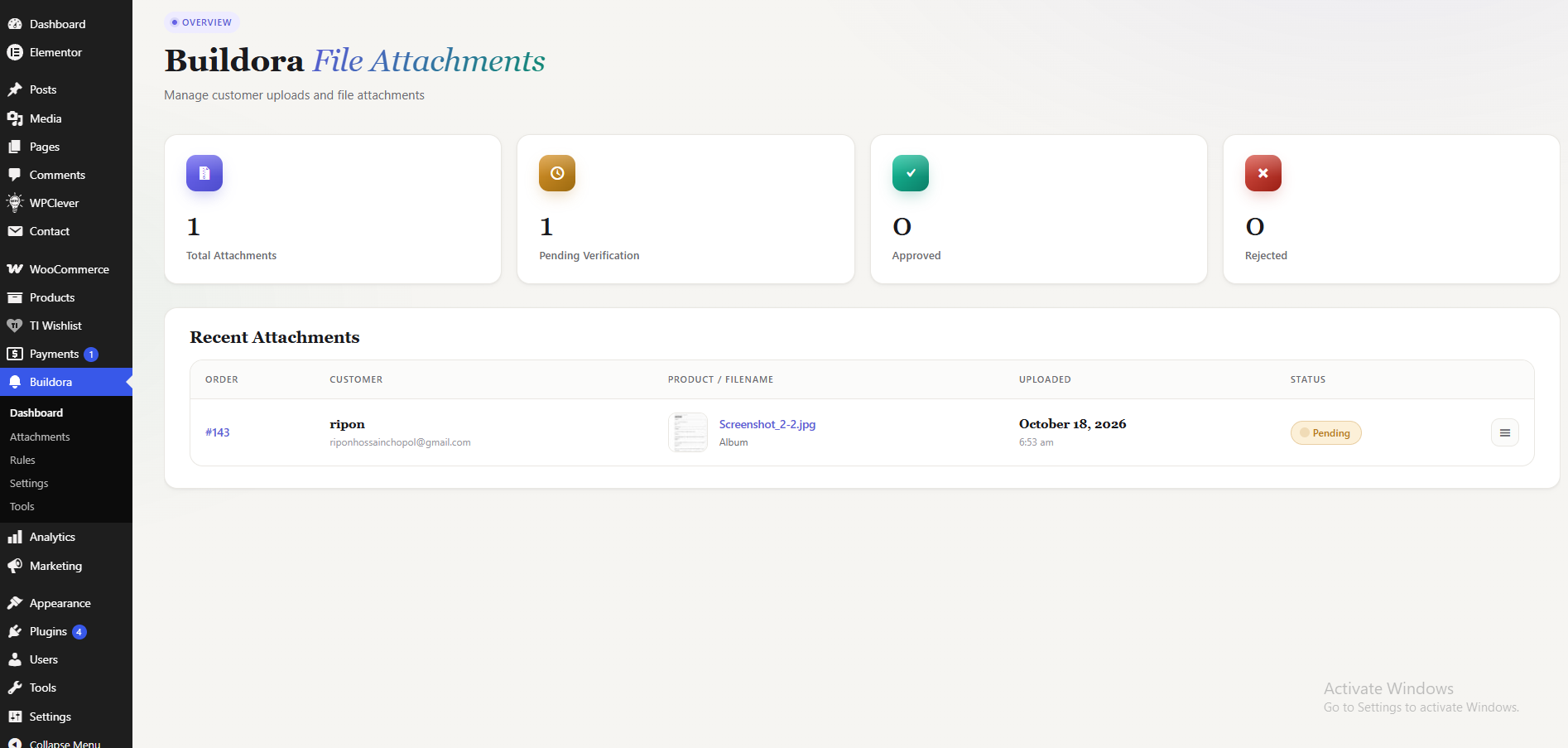
Task: Click the Pending status badge
Action: 1325,432
